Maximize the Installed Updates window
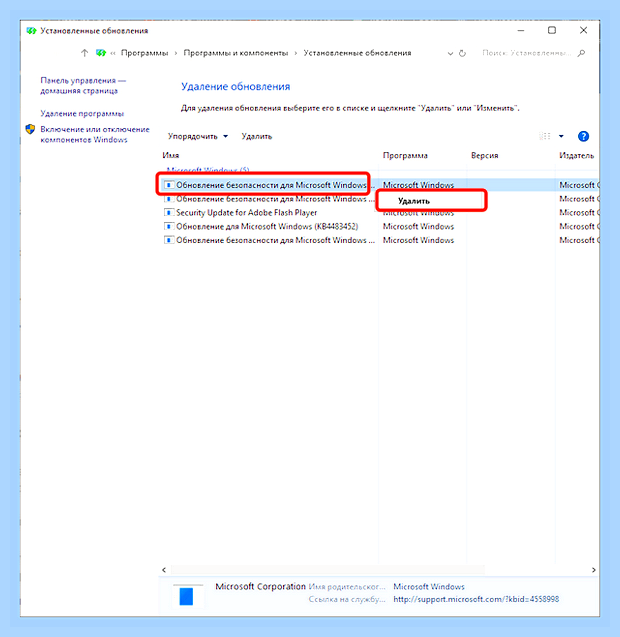620x637 pixels. click(x=552, y=30)
